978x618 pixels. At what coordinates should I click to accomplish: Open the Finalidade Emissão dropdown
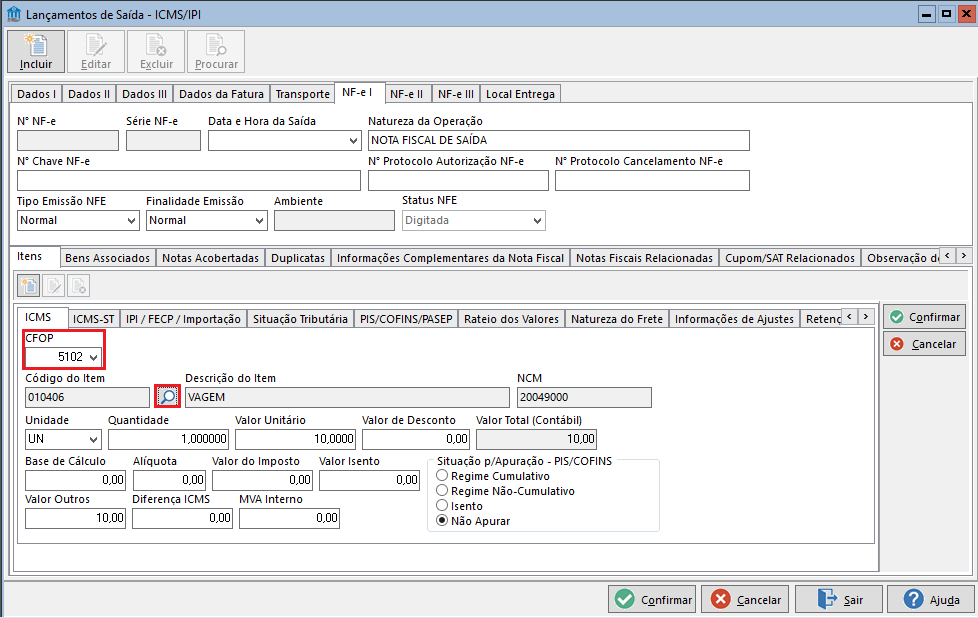(x=260, y=221)
